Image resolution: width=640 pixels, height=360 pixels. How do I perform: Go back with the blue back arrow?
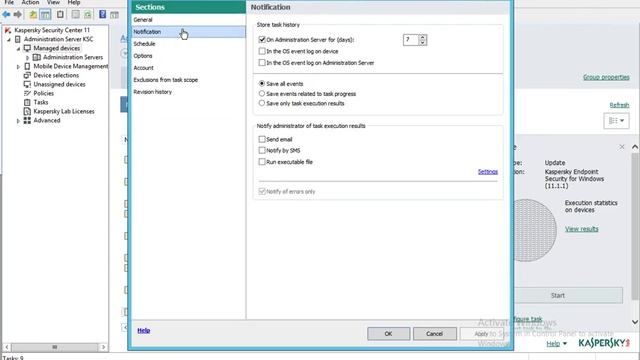tap(7, 15)
